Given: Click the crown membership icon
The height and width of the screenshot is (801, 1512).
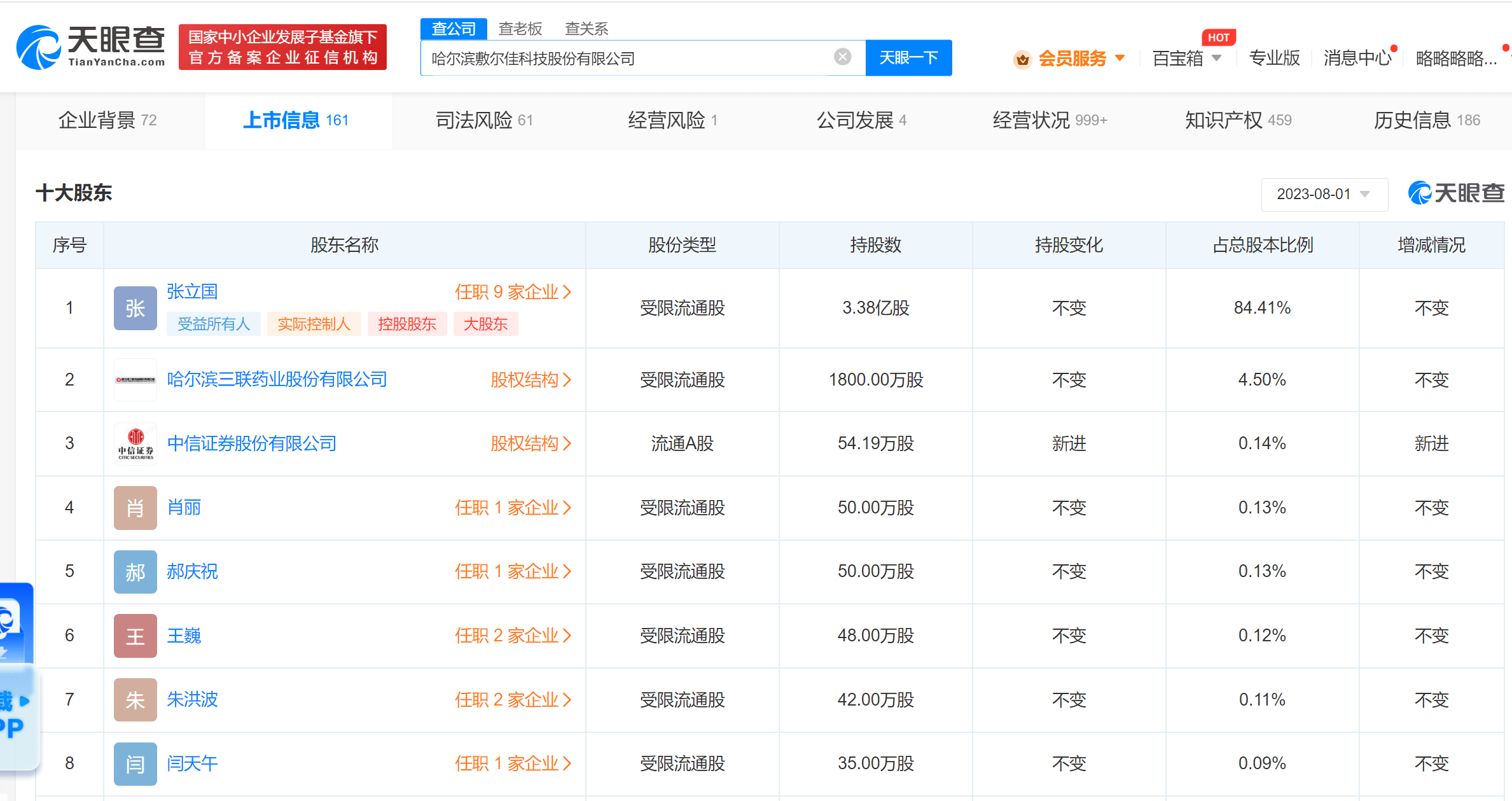Looking at the screenshot, I should [x=1022, y=59].
